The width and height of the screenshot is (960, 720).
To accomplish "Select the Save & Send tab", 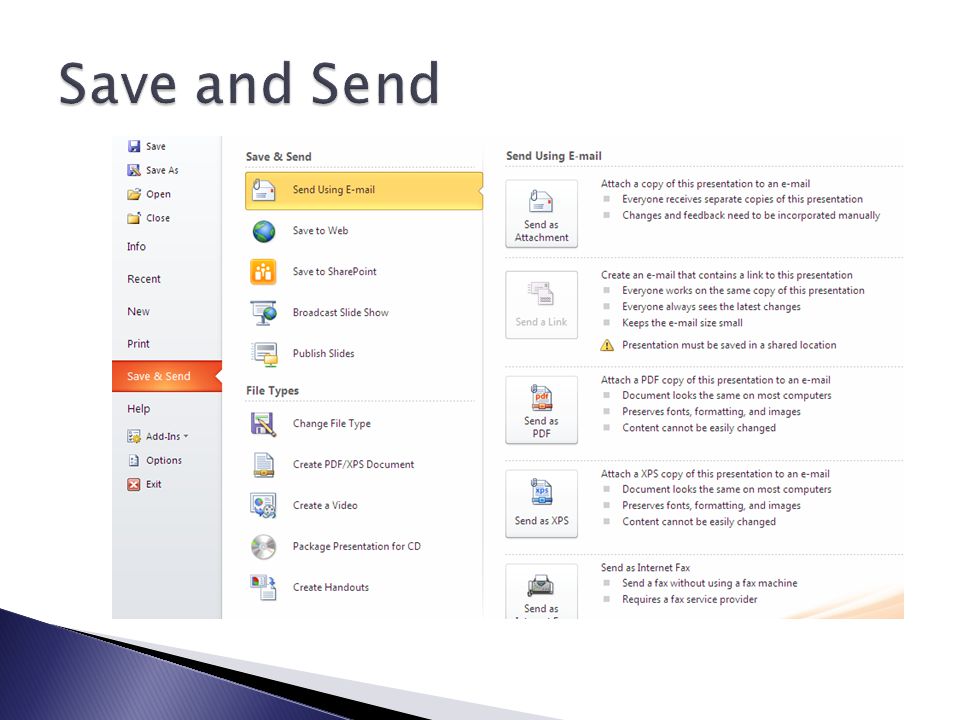I will pyautogui.click(x=167, y=376).
